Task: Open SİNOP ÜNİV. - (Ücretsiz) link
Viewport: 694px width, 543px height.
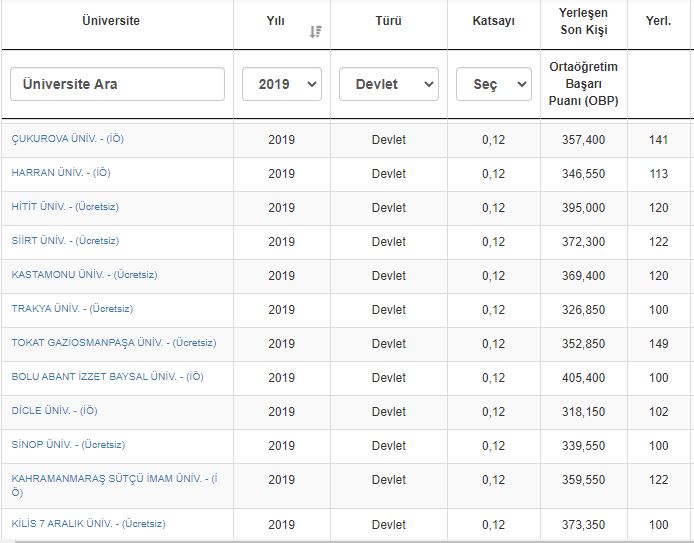Action: 68,445
